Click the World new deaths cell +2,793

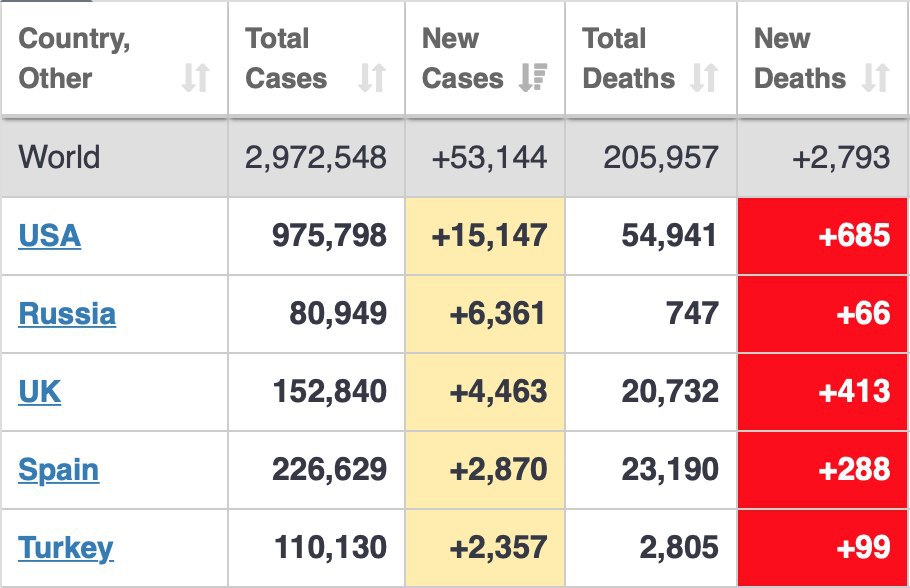click(x=840, y=158)
